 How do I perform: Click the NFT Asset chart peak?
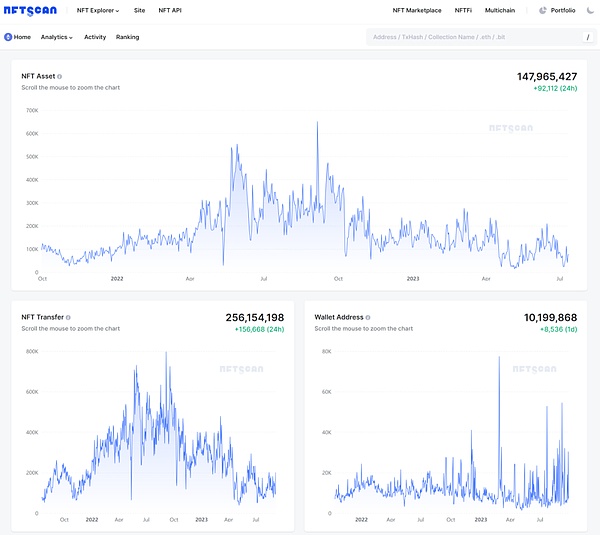[x=317, y=123]
